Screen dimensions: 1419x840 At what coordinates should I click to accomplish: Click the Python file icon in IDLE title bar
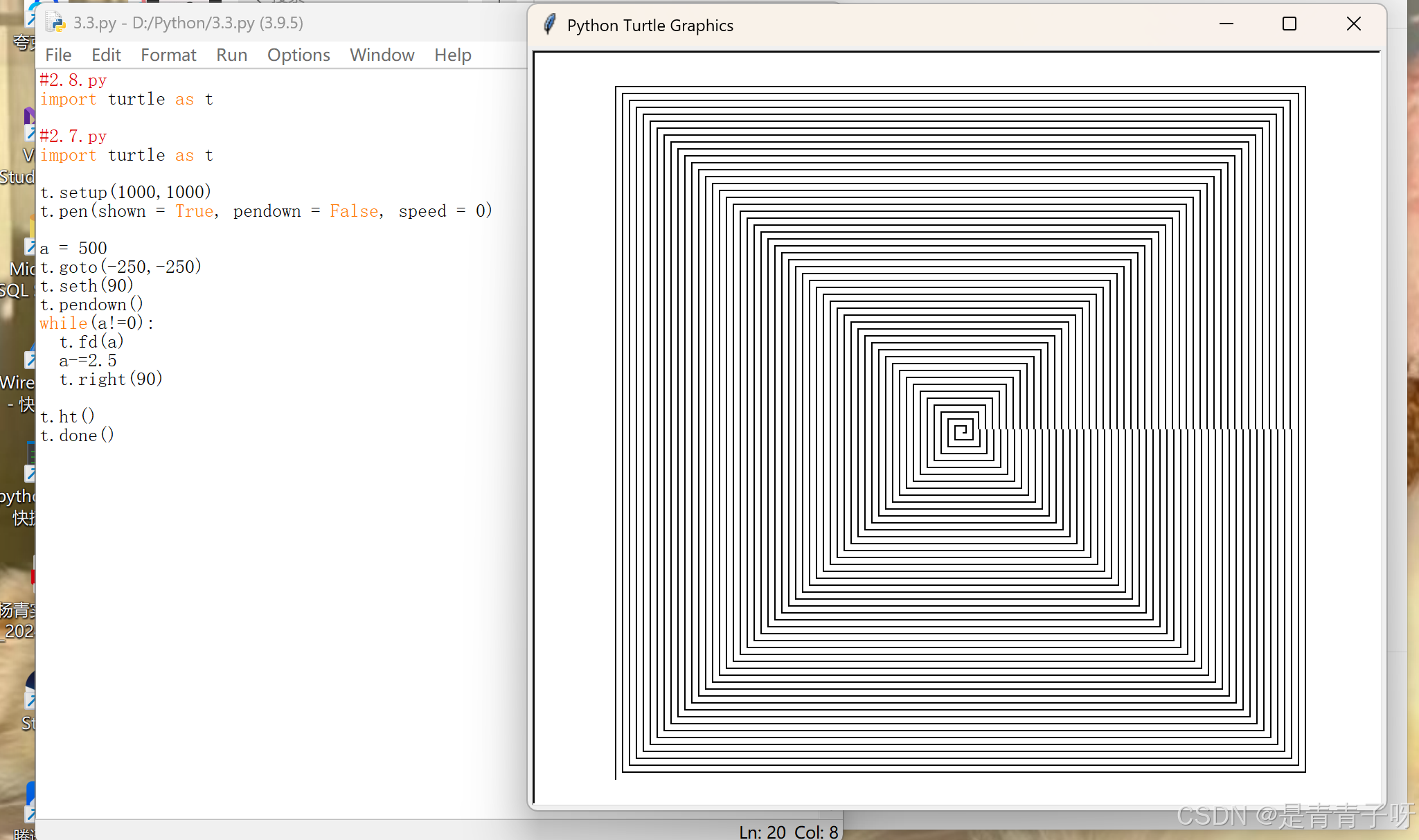click(x=55, y=22)
